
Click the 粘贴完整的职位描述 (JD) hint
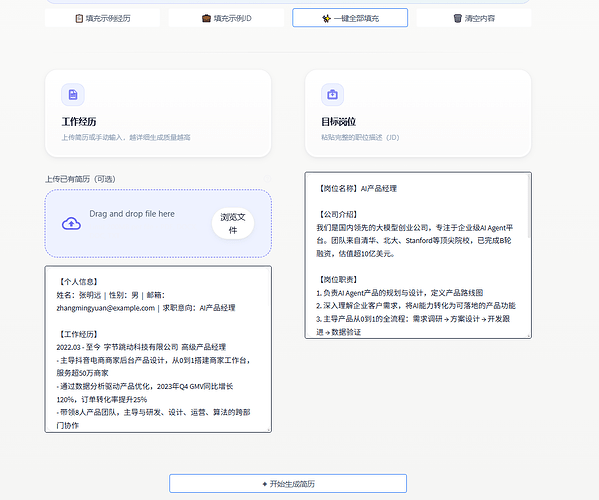coord(360,138)
